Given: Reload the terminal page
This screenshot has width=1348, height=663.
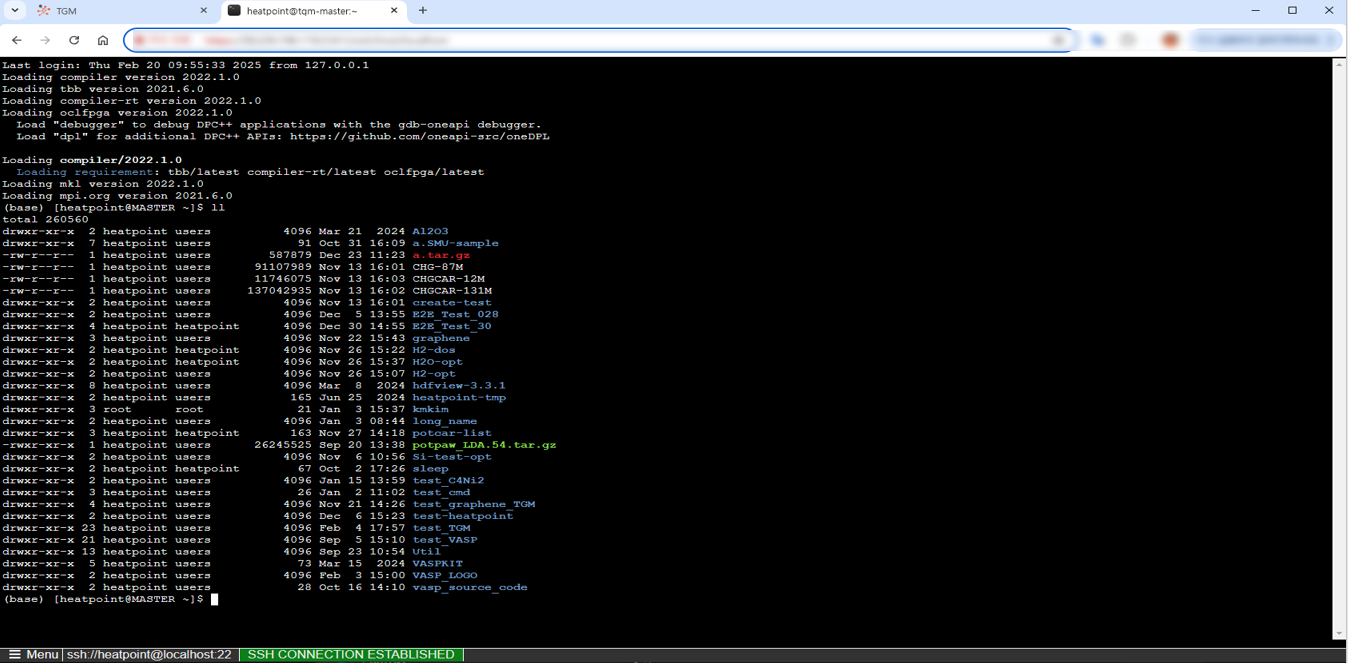Looking at the screenshot, I should click(74, 40).
